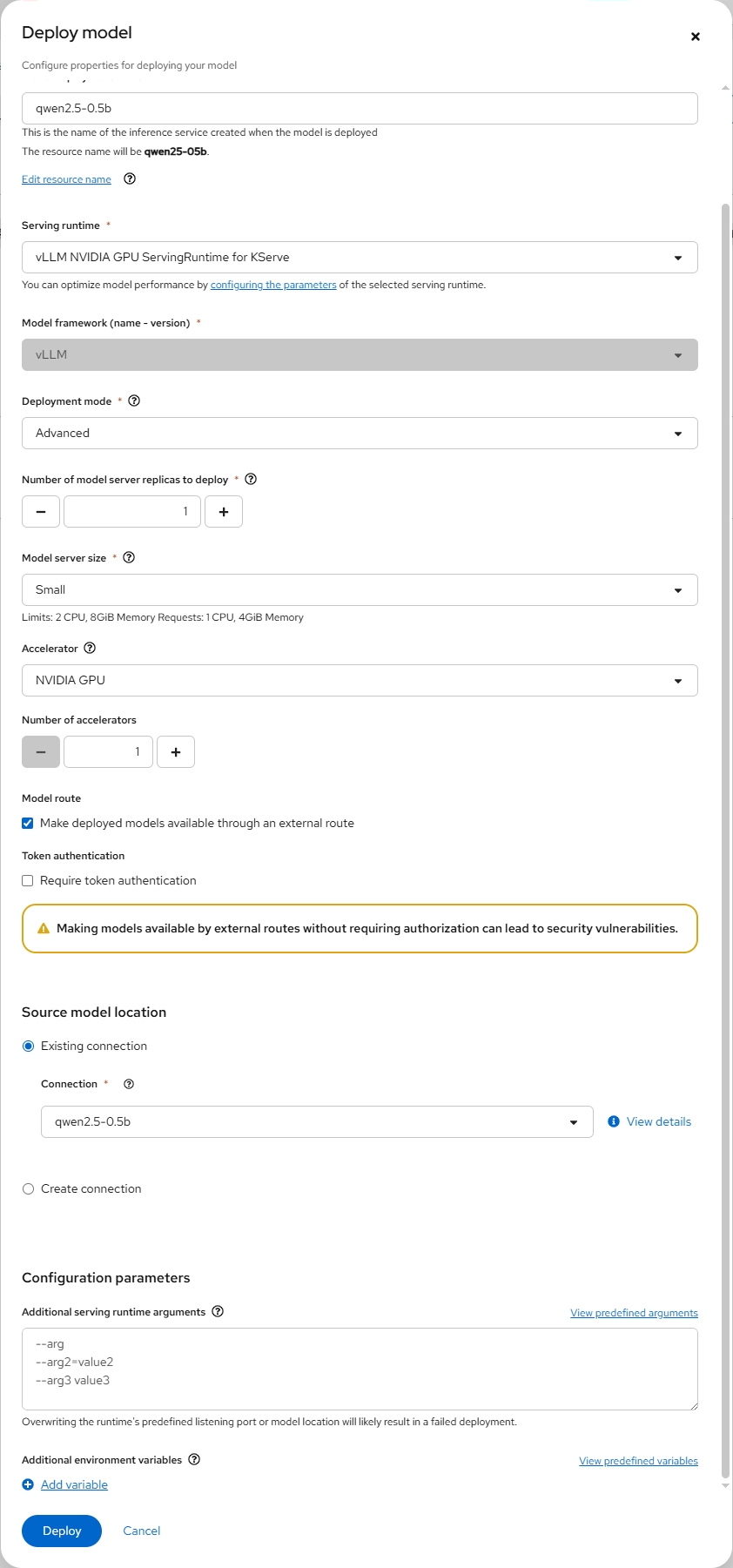Show help for additional environment variables

coord(194,1459)
